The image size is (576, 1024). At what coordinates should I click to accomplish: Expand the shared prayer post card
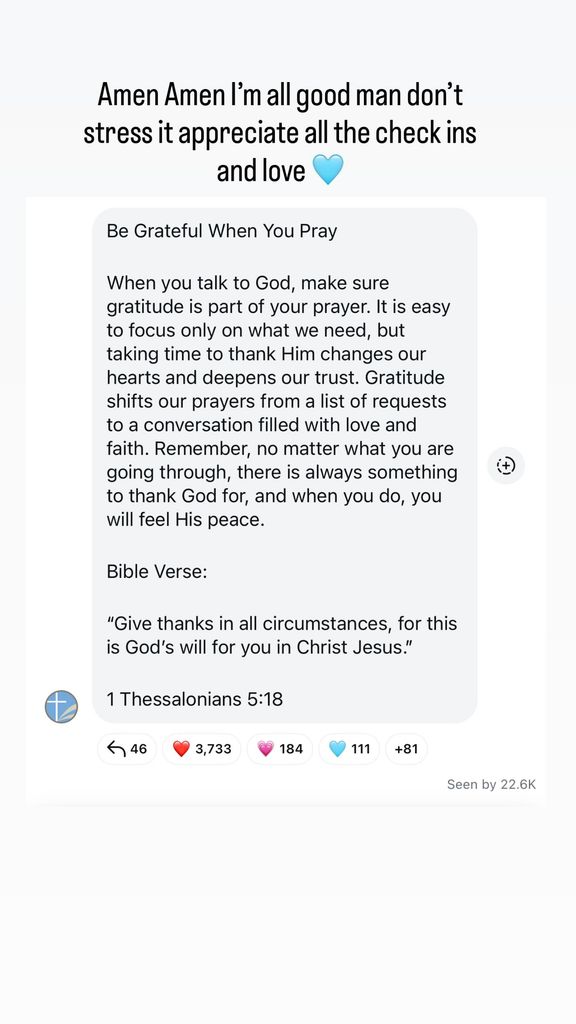click(x=283, y=460)
